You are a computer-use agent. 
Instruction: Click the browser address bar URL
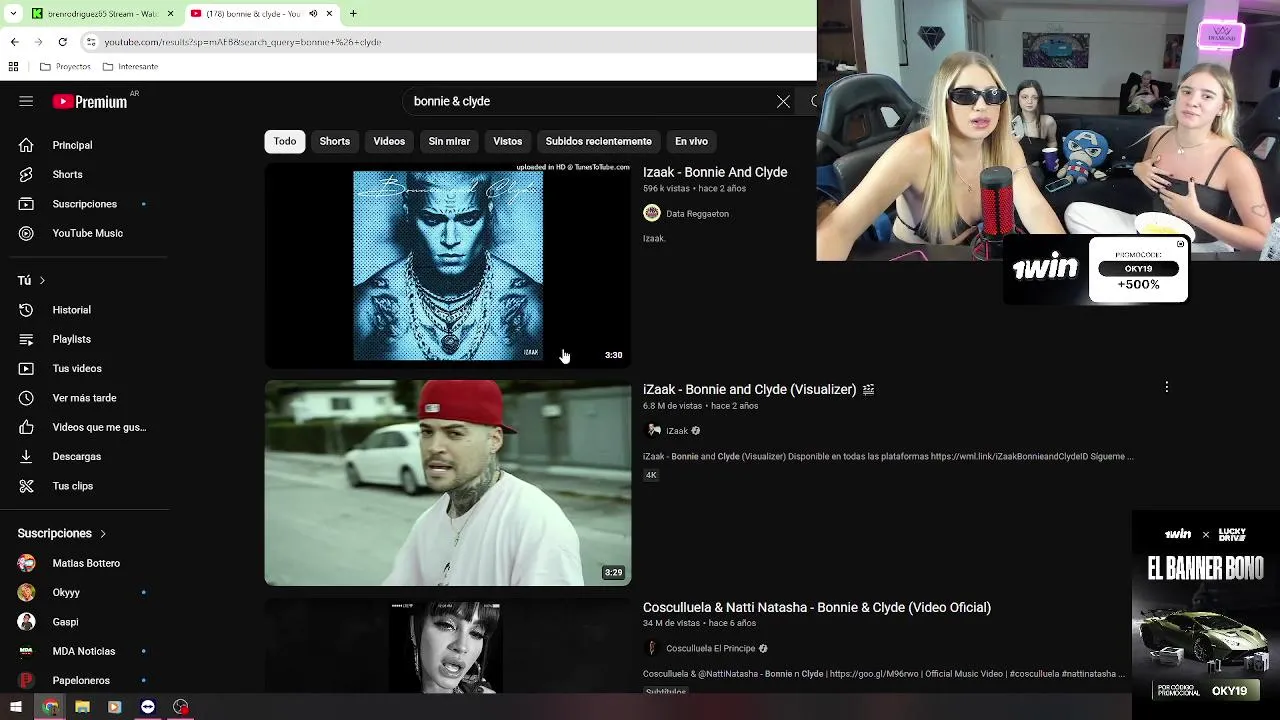pos(243,42)
